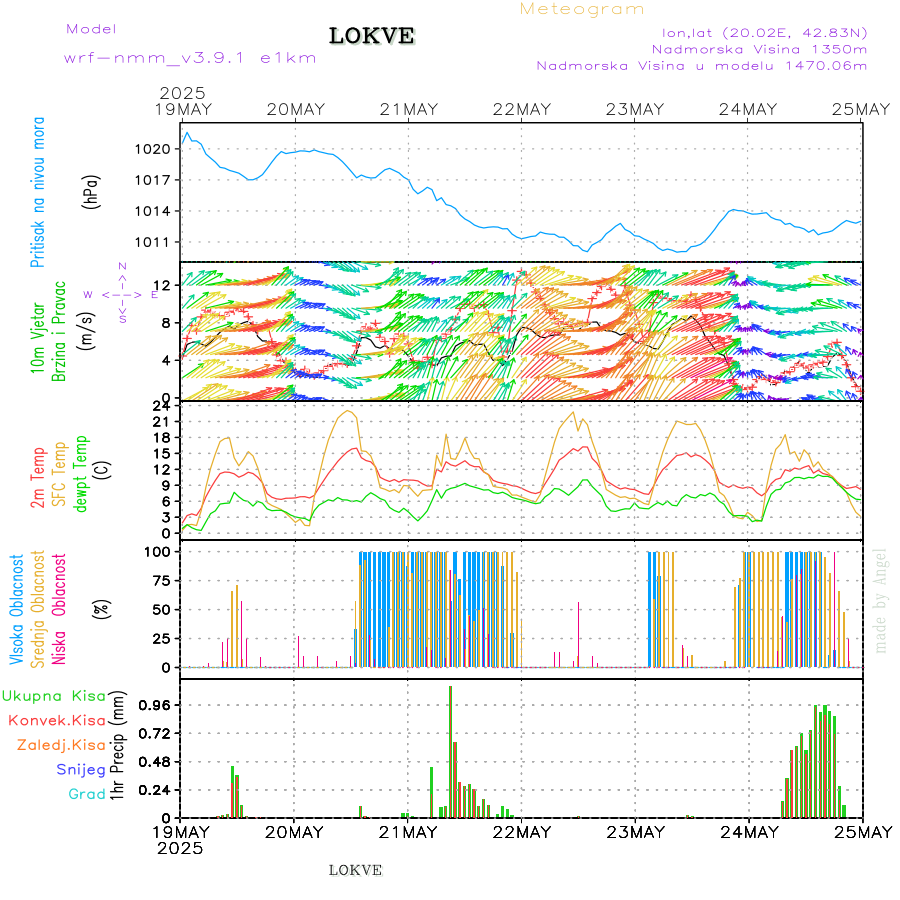The width and height of the screenshot is (900, 900).
Task: Click the orange "Zaledj.Kisa" legend label
Action: coord(61,745)
